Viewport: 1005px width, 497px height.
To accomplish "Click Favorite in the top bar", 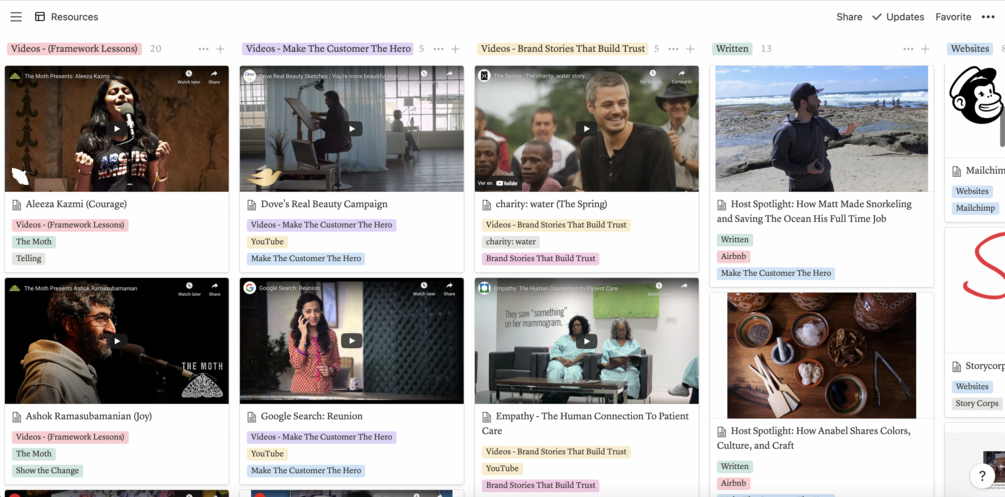I will click(953, 17).
